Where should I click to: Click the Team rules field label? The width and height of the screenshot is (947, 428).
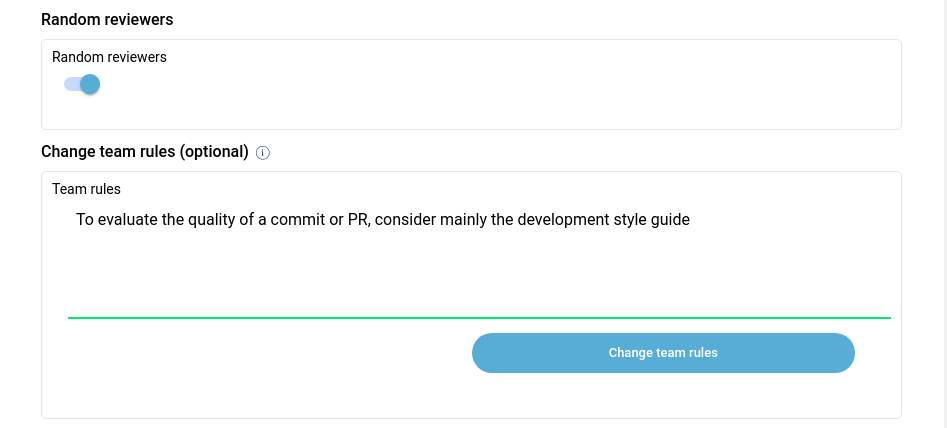(86, 188)
